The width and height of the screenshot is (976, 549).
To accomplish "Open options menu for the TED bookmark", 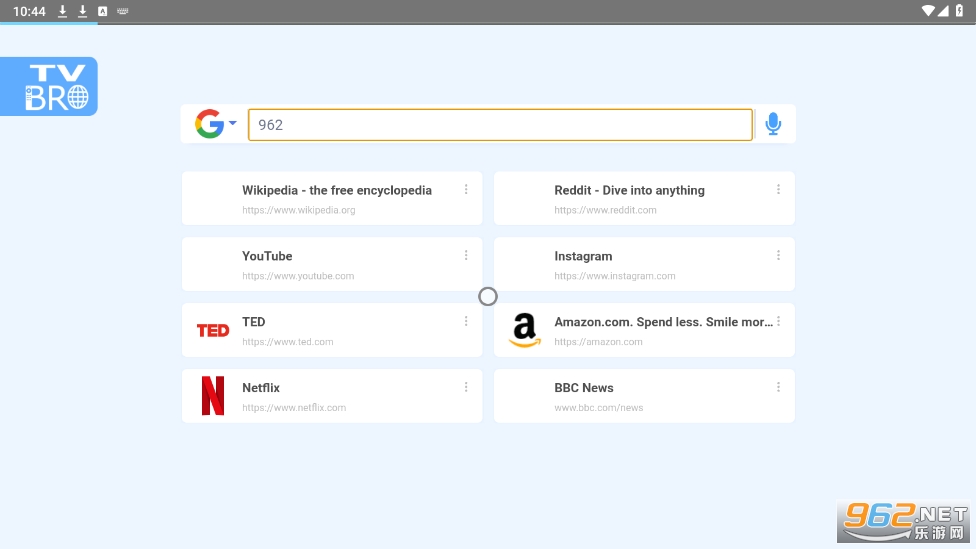I will (466, 321).
